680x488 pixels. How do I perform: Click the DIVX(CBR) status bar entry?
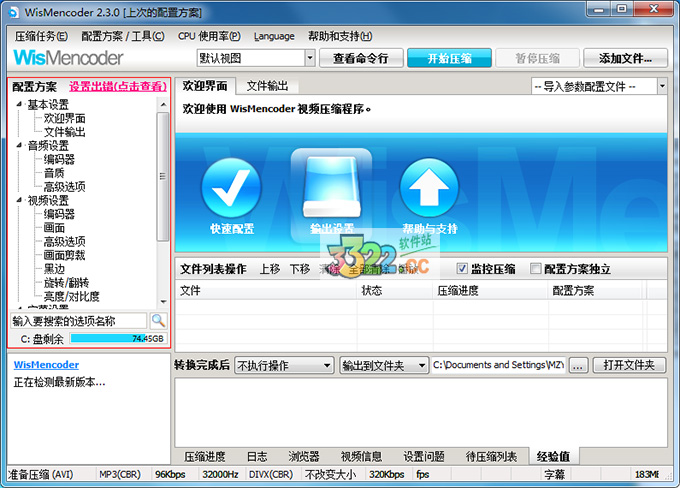271,475
